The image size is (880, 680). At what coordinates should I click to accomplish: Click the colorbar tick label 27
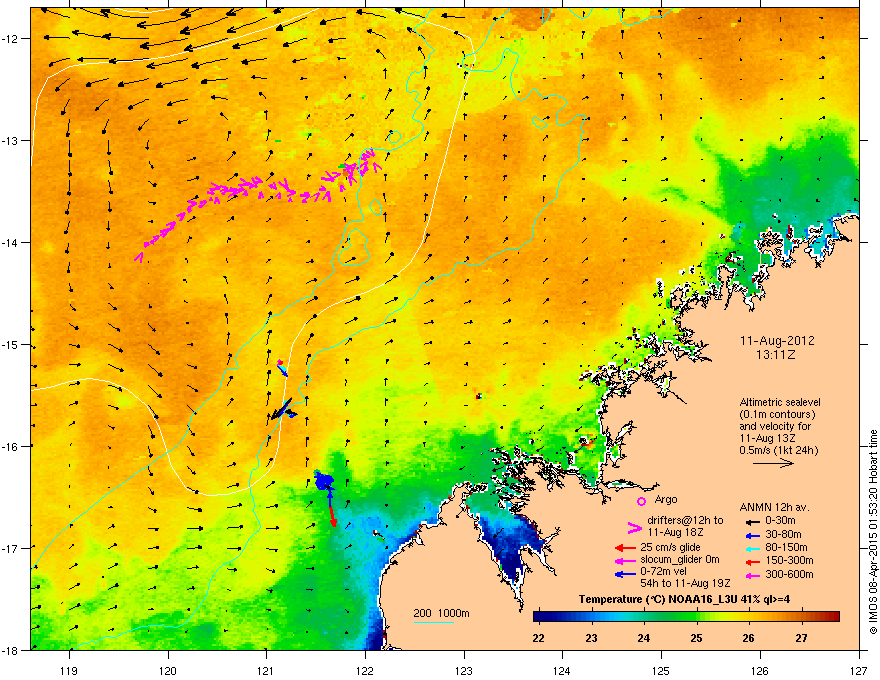(801, 638)
